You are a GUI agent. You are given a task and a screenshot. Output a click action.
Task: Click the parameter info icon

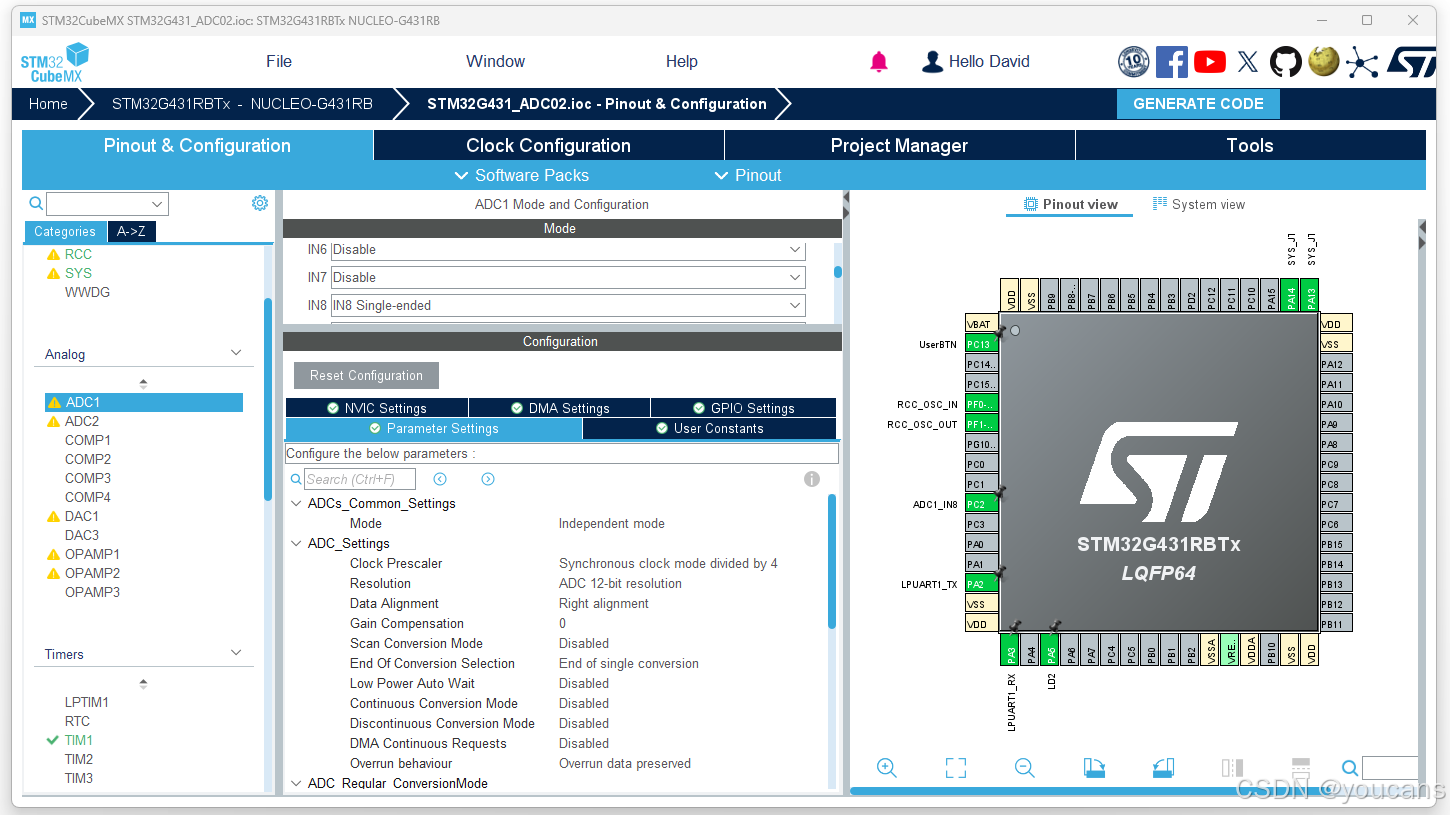812,479
